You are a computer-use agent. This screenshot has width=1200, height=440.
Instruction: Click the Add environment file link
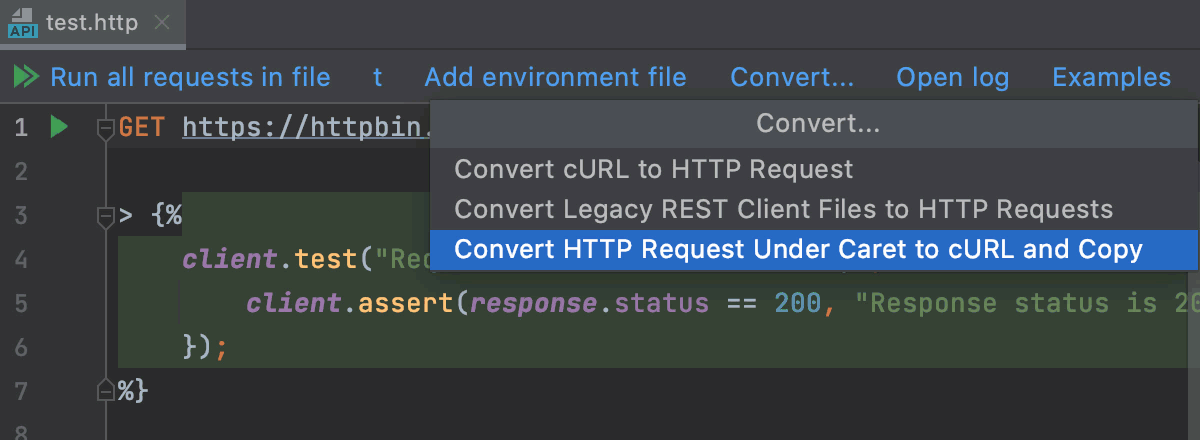[555, 77]
